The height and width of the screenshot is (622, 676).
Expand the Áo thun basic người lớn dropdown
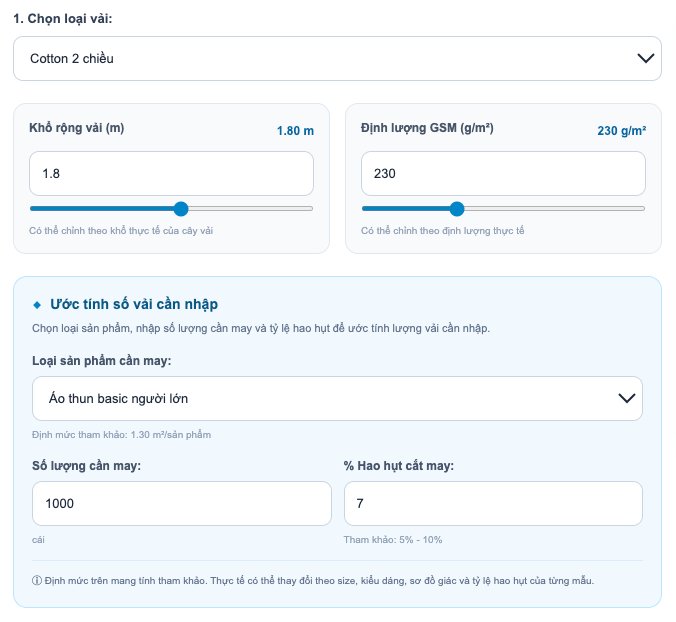click(337, 398)
